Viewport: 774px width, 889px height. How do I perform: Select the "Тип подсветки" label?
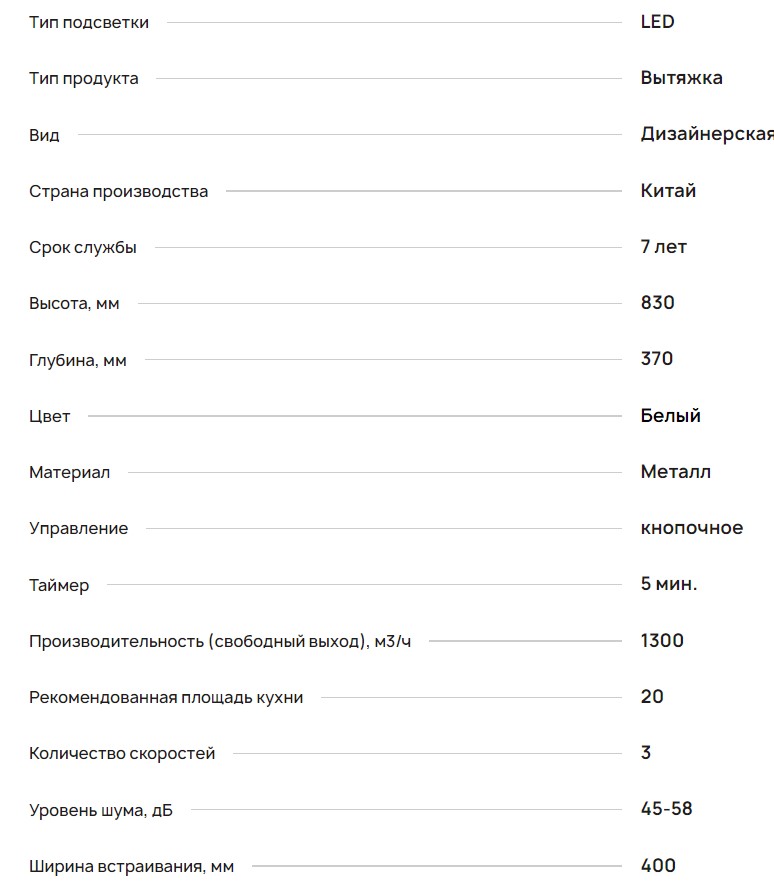pos(89,22)
